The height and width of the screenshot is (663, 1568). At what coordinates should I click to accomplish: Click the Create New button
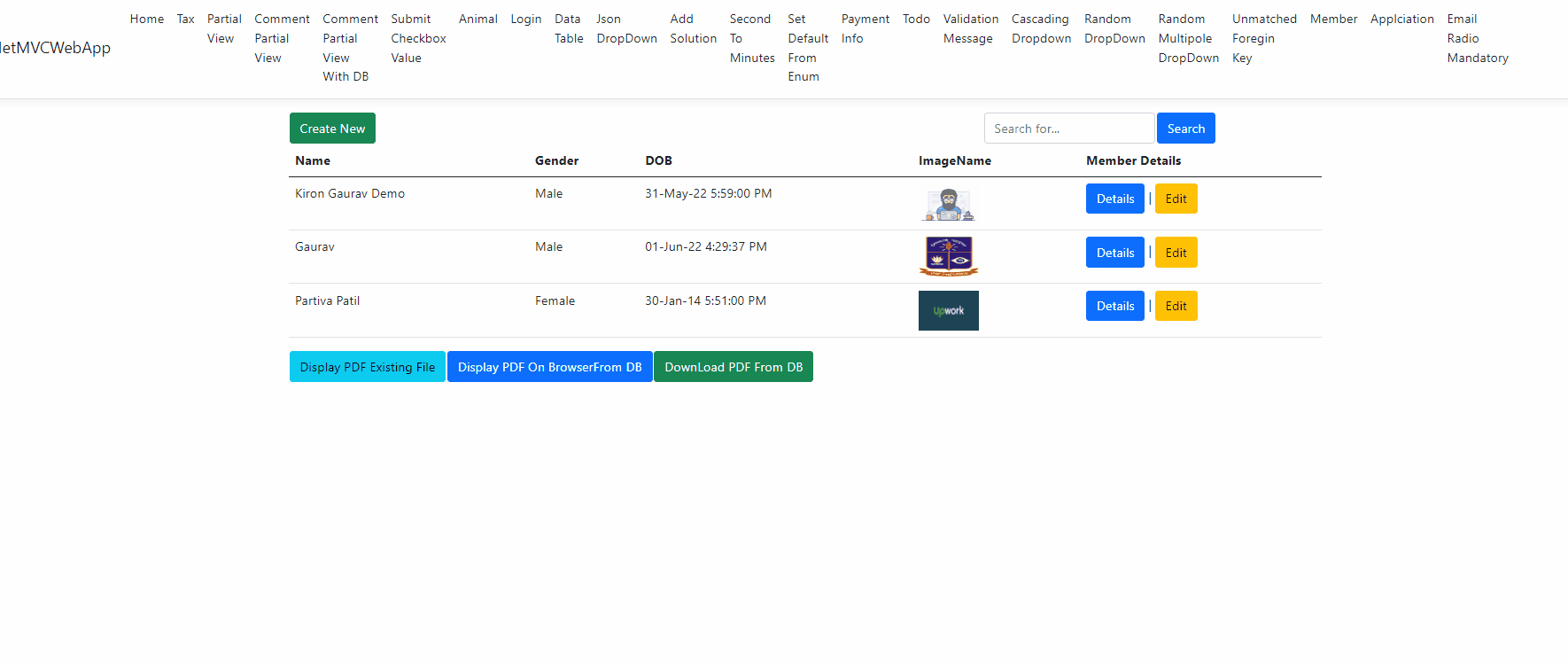pyautogui.click(x=332, y=129)
